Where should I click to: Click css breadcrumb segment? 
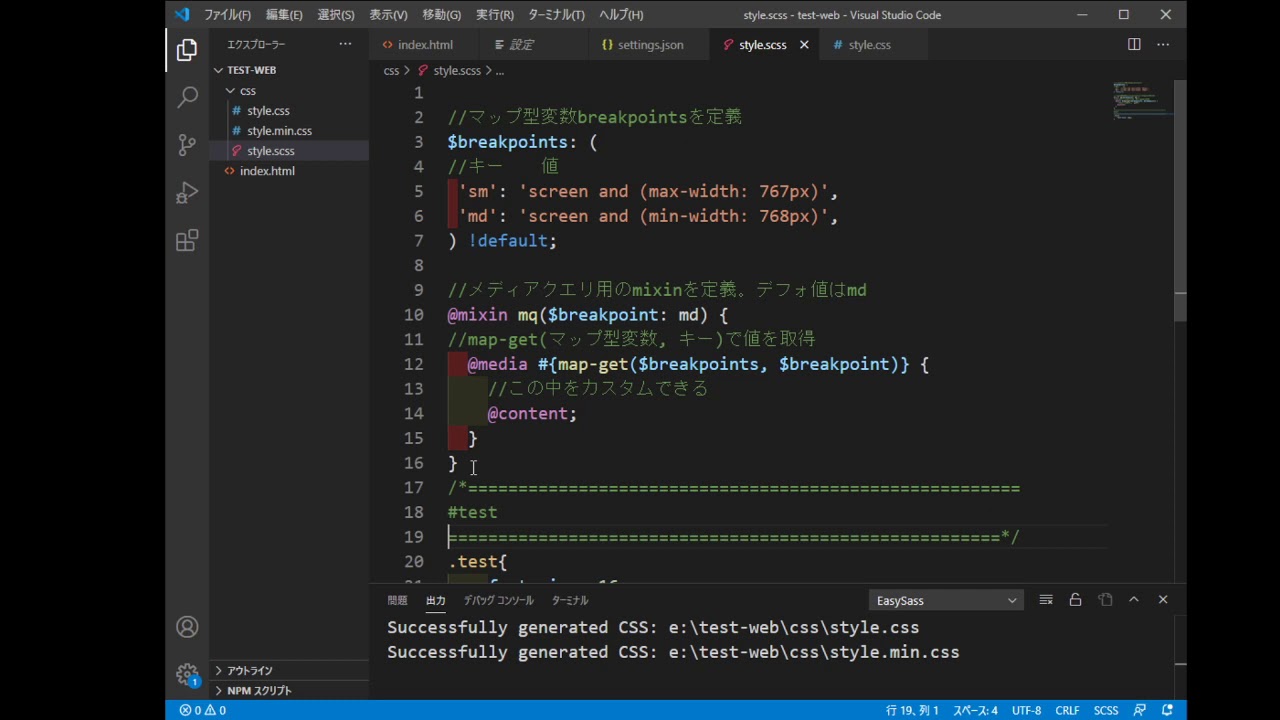pyautogui.click(x=391, y=70)
